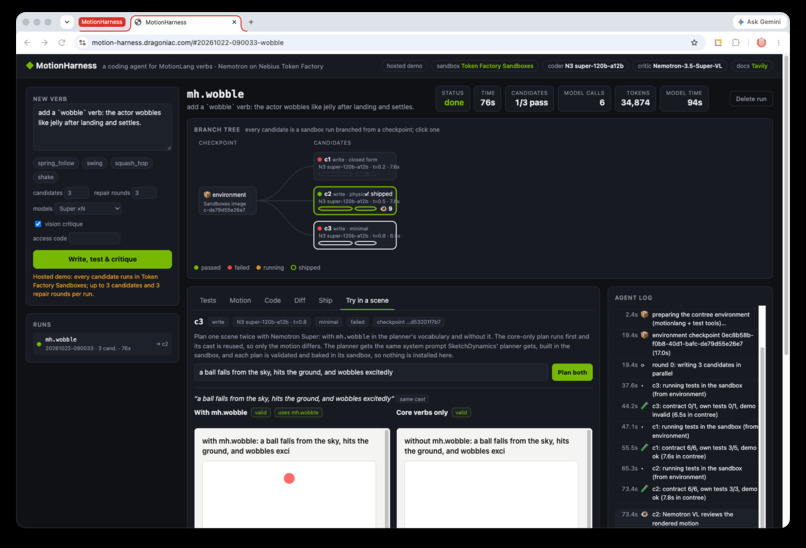
Task: Edit the new verb description textarea
Action: [x=102, y=127]
